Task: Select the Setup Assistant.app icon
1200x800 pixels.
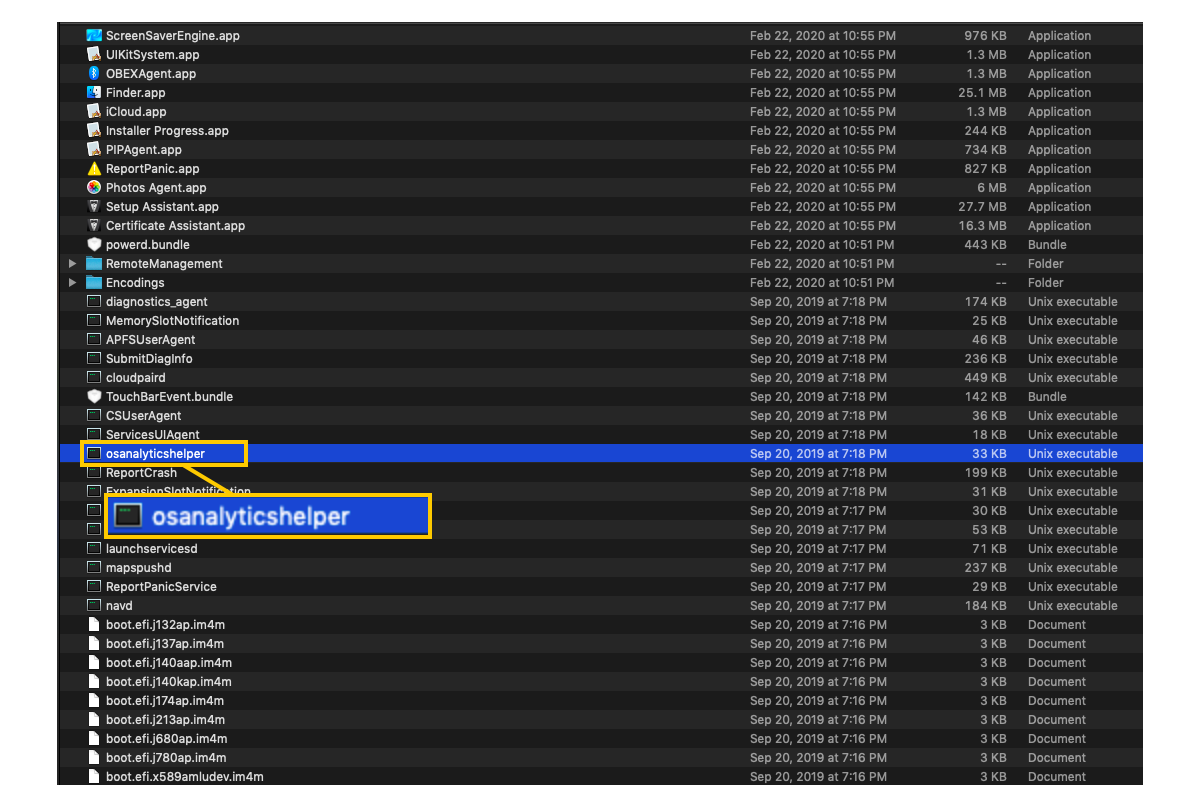Action: [94, 206]
